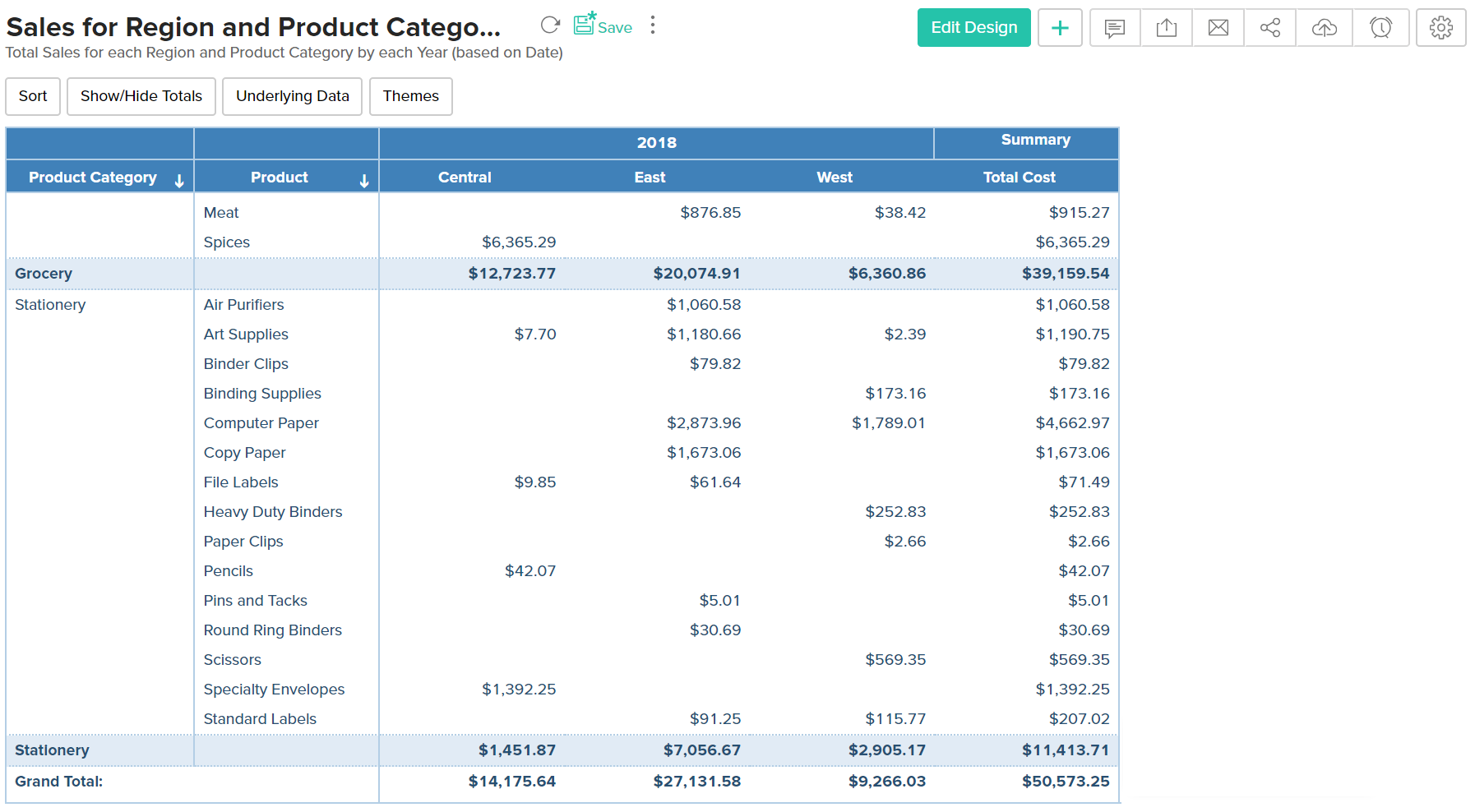The width and height of the screenshot is (1475, 812).
Task: Click the plus add new icon
Action: [x=1060, y=28]
